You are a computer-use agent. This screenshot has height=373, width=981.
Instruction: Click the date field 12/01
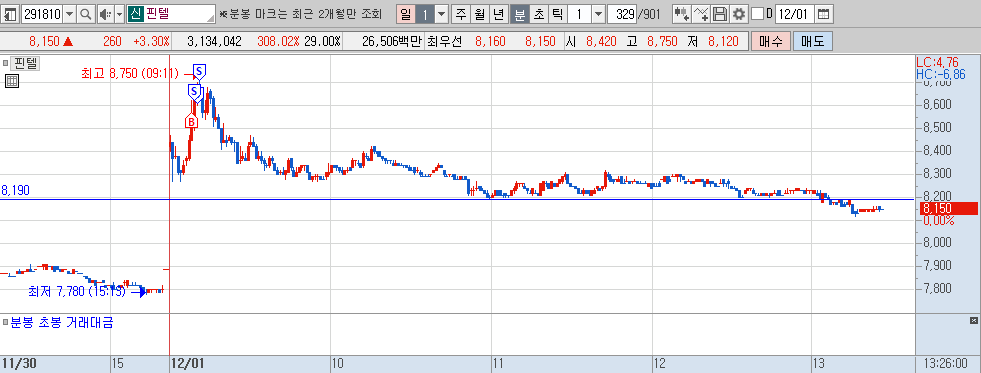pyautogui.click(x=795, y=13)
